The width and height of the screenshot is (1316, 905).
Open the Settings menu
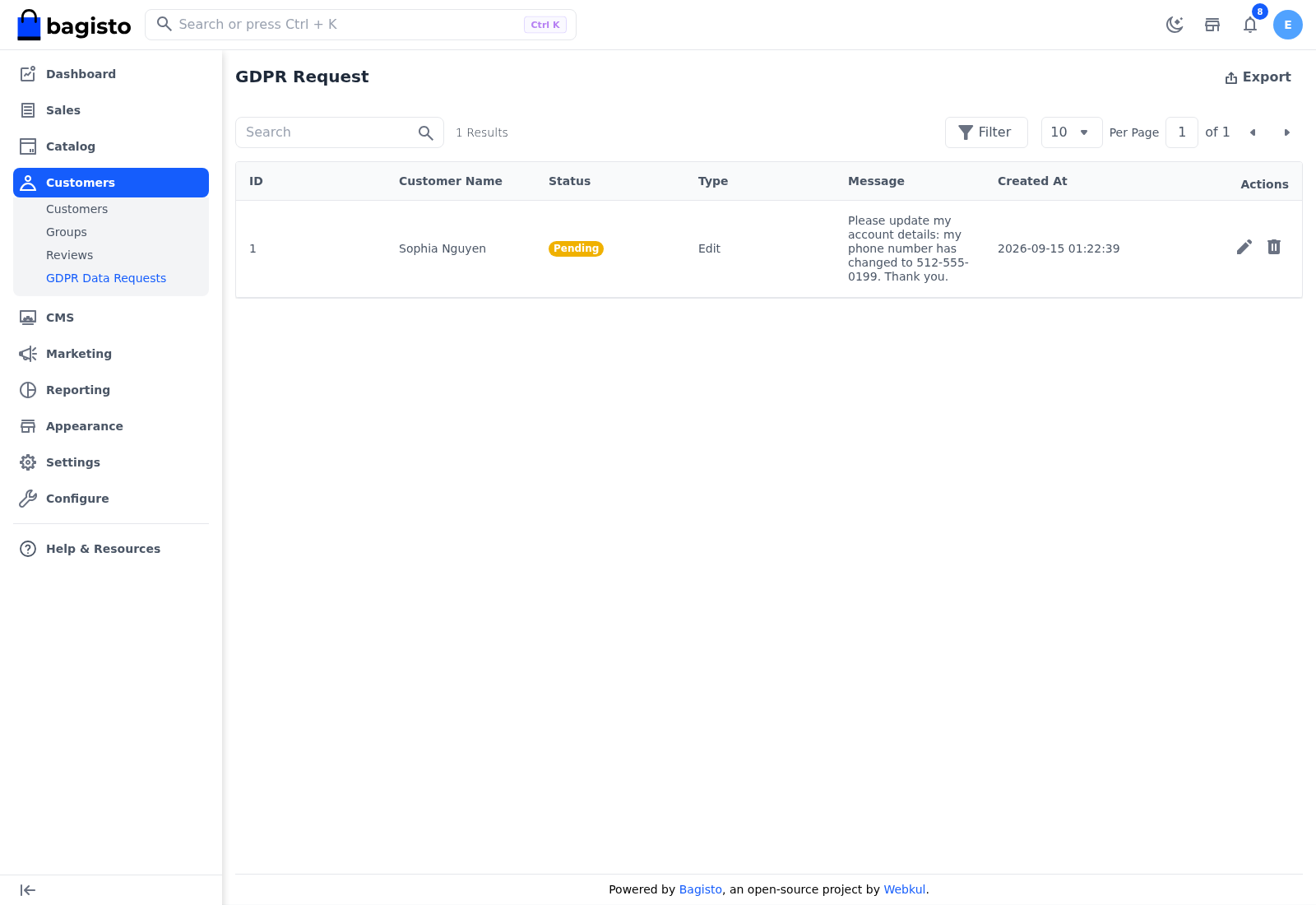pyautogui.click(x=111, y=462)
